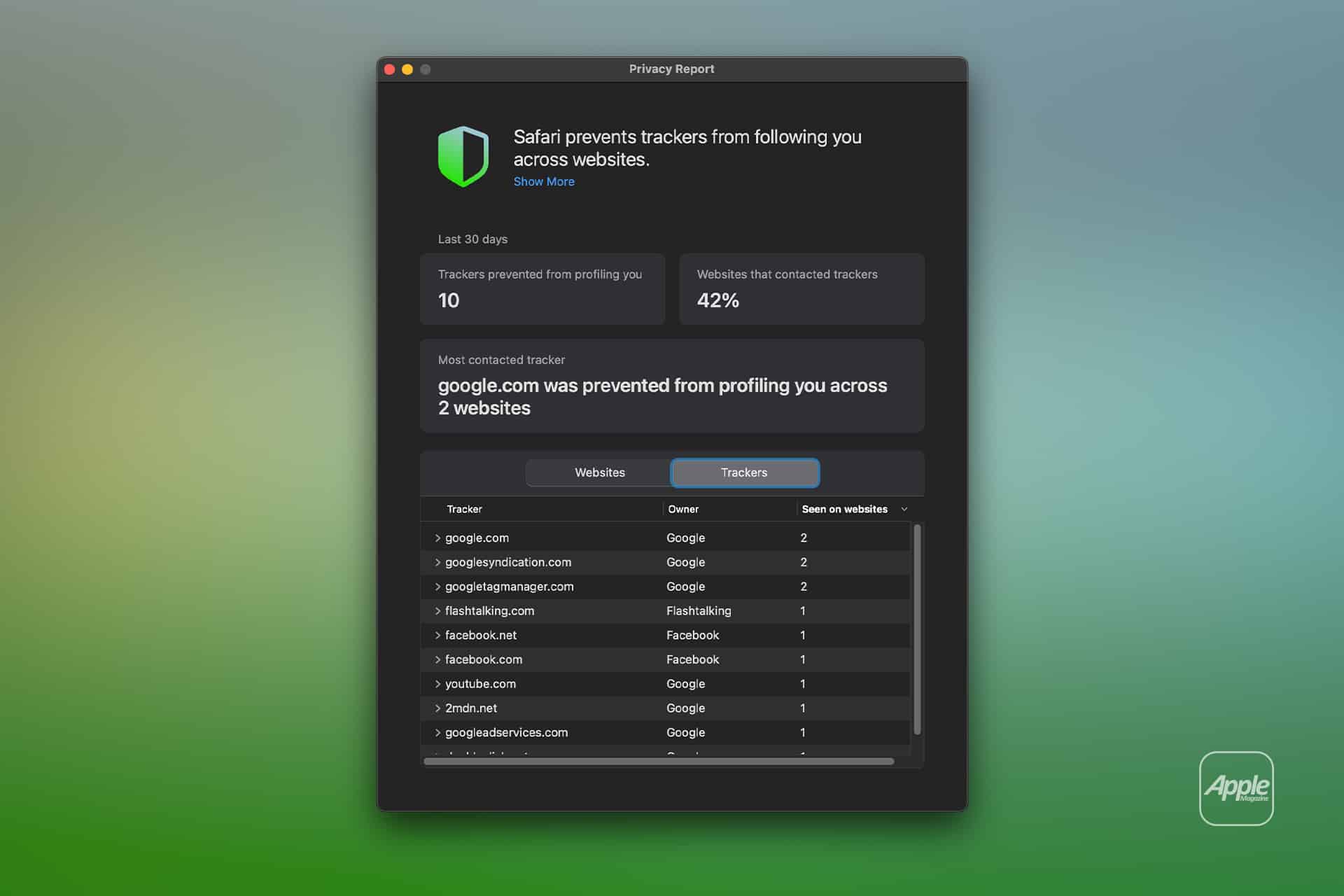This screenshot has width=1344, height=896.
Task: Select the Flashtalking owner cell
Action: [x=699, y=611]
